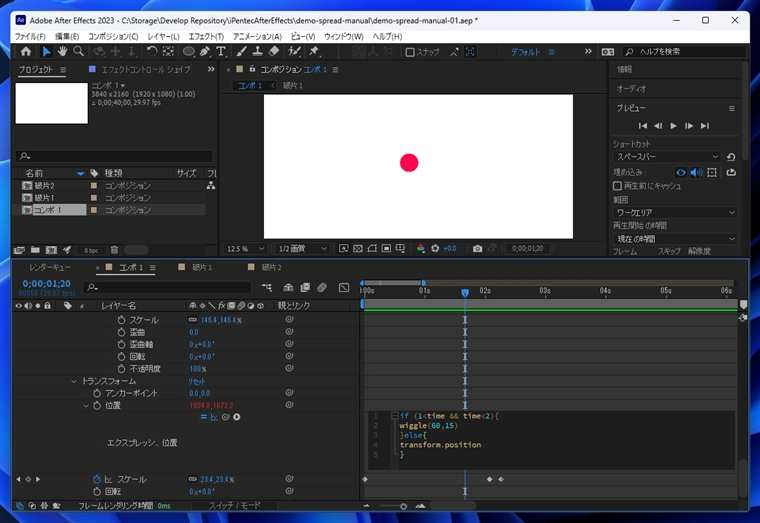Viewport: 760px width, 523px height.
Task: Open composition mini-flowchart icon
Action: [x=267, y=287]
